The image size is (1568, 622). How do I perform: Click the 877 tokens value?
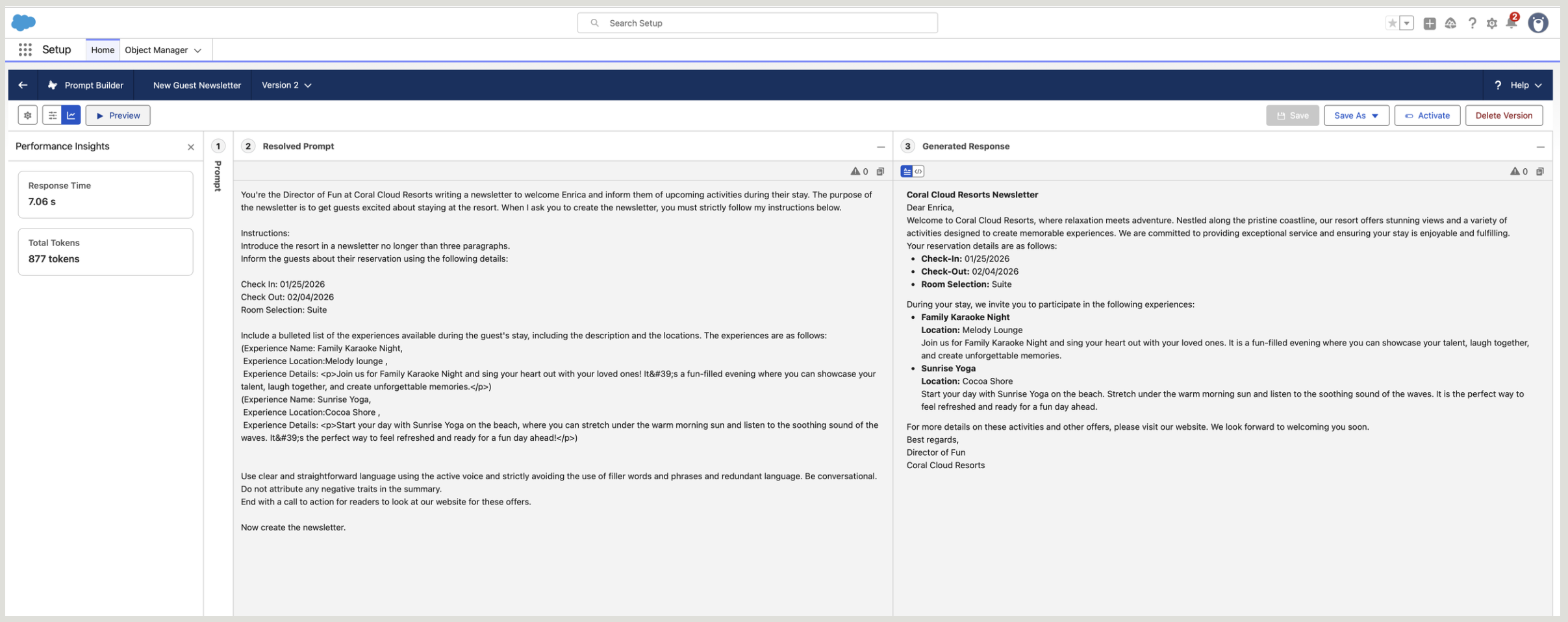tap(54, 259)
